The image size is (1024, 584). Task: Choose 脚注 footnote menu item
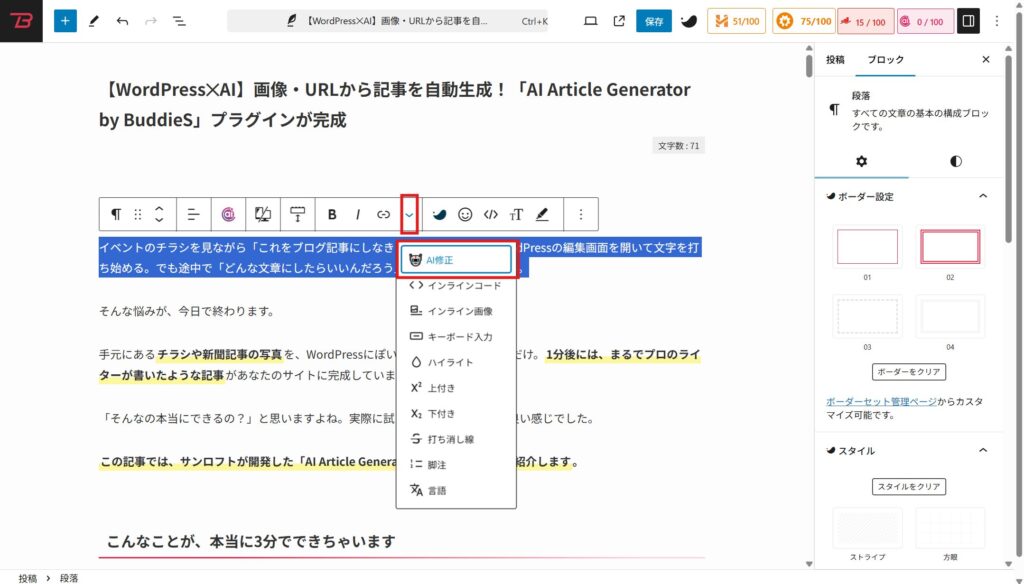[456, 464]
